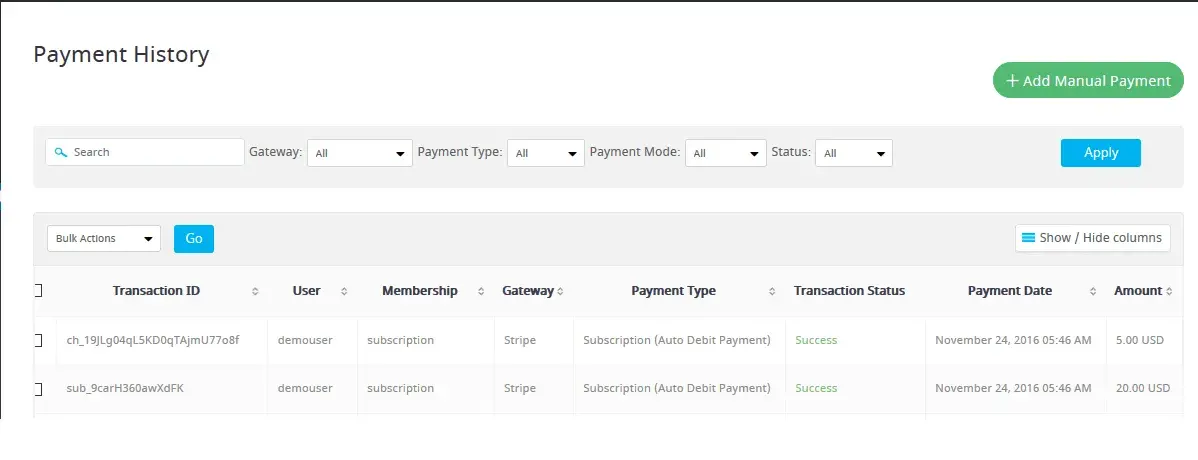The image size is (1198, 460).
Task: Open the Bulk Actions dropdown
Action: [x=103, y=239]
